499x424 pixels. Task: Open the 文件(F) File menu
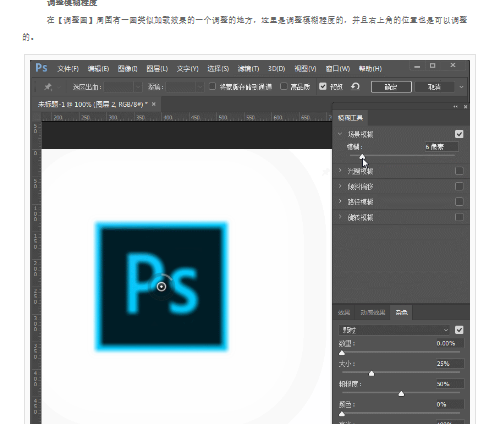[68, 69]
